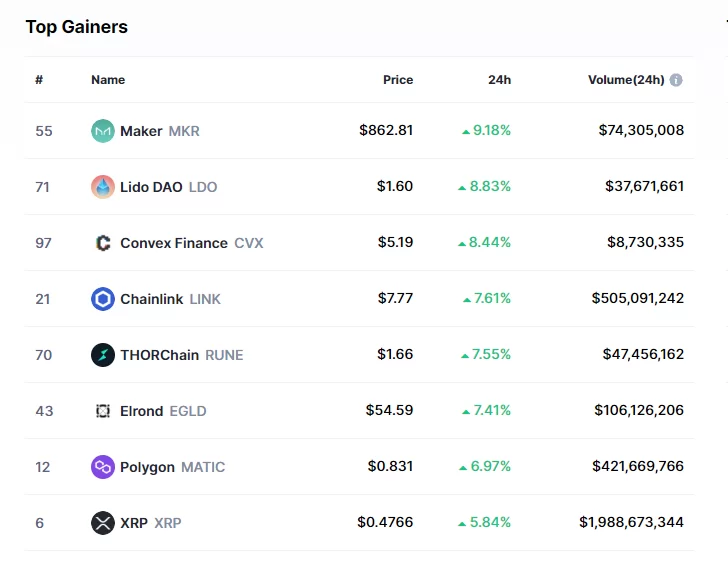The image size is (728, 562).
Task: Sort by the Name column header
Action: [x=108, y=80]
